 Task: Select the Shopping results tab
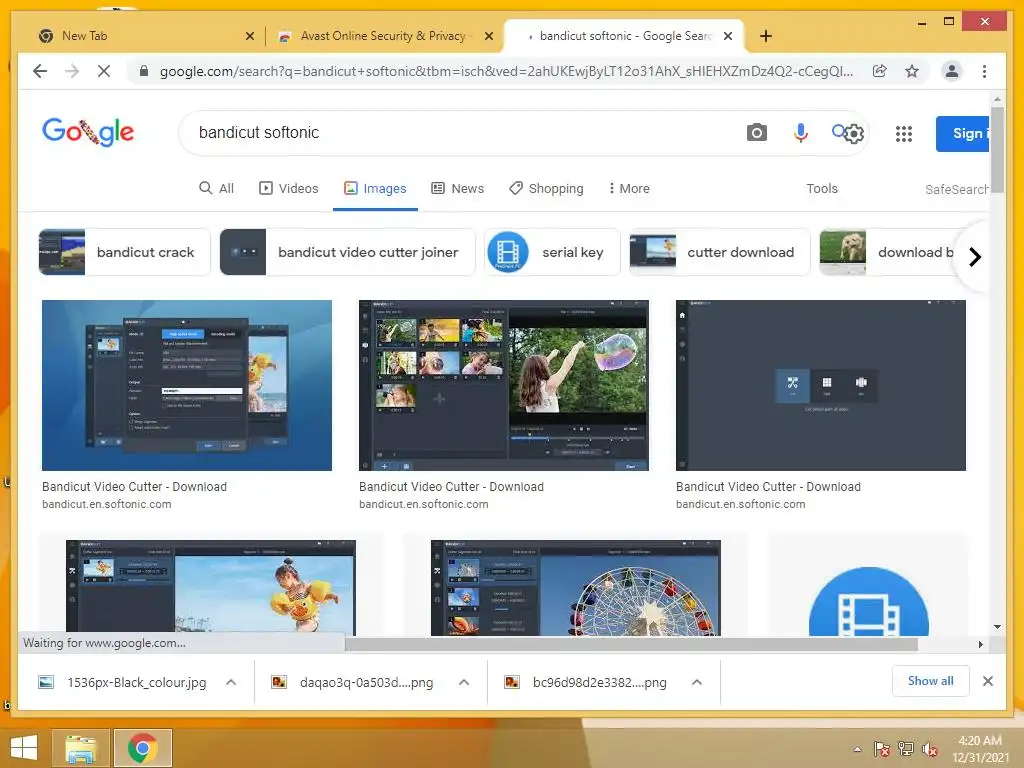pos(546,188)
